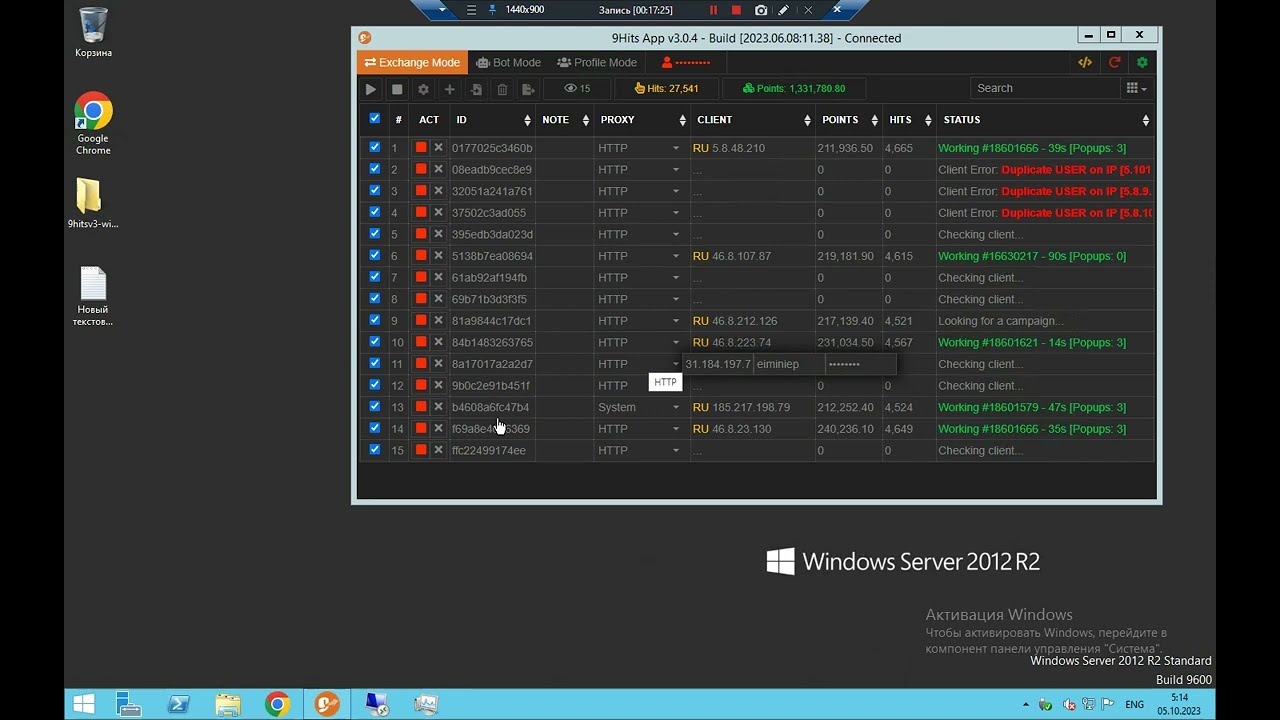Click language indicator ENG in tray

(1134, 705)
